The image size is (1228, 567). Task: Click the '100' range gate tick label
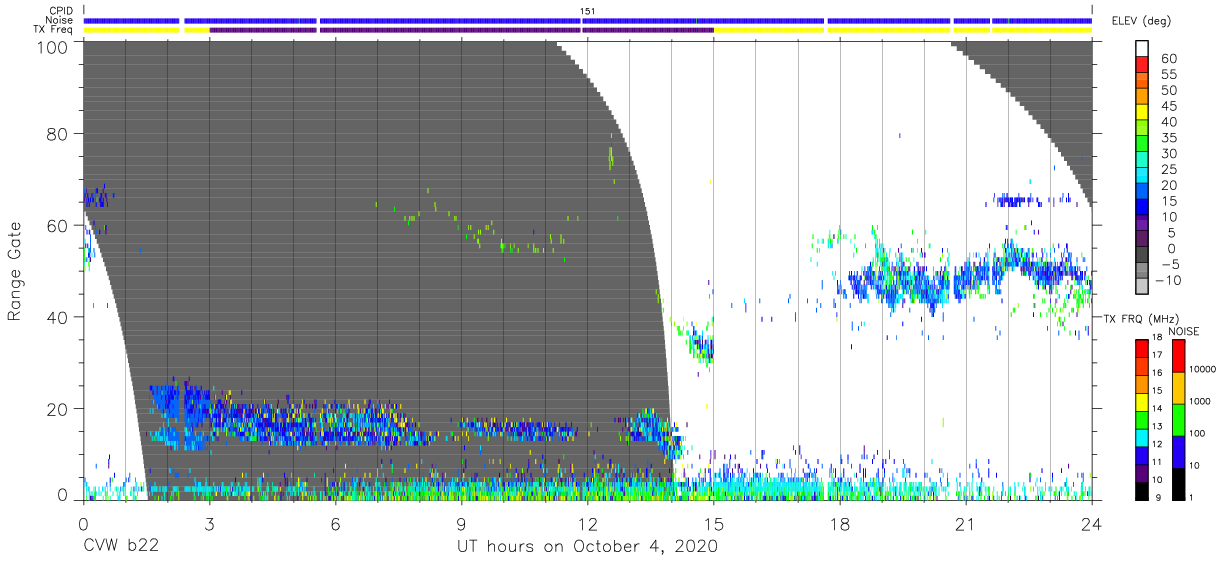point(53,47)
